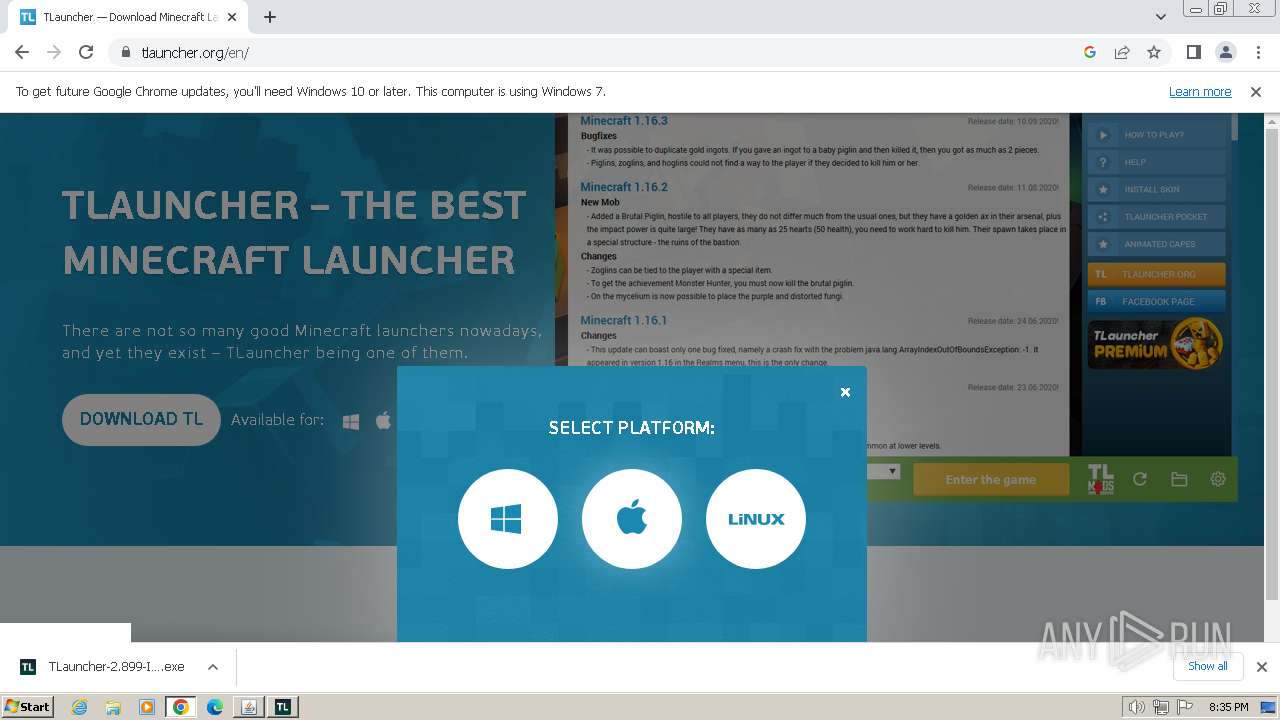Click the launcher refresh icon
The image size is (1280, 720).
tap(1139, 480)
